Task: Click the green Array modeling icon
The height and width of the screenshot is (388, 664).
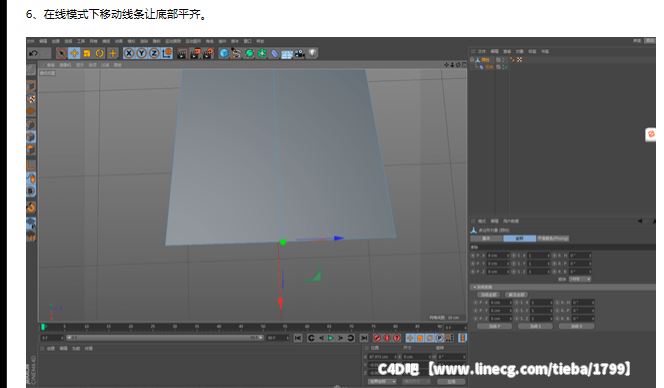Action: (x=262, y=53)
